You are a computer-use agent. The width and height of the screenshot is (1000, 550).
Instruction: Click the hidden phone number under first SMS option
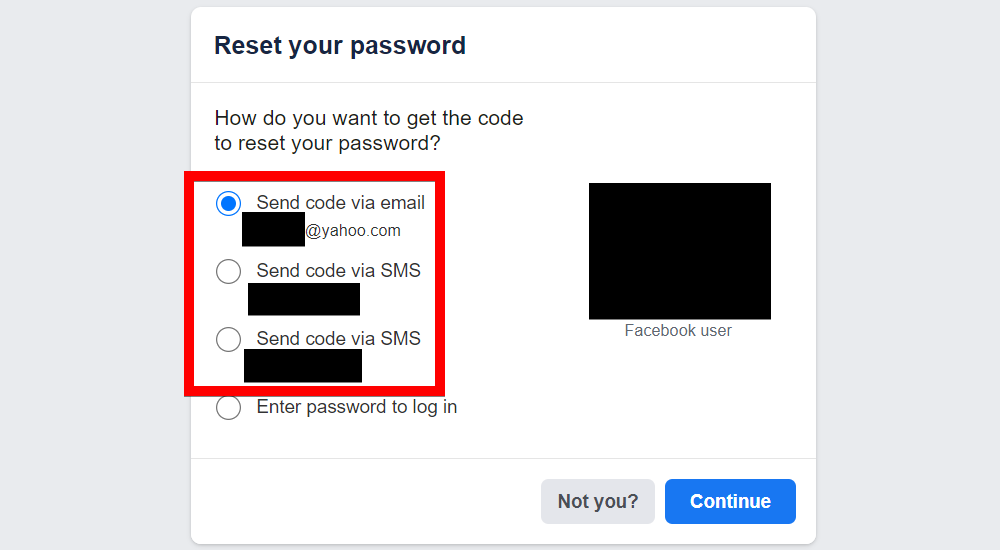tap(304, 299)
